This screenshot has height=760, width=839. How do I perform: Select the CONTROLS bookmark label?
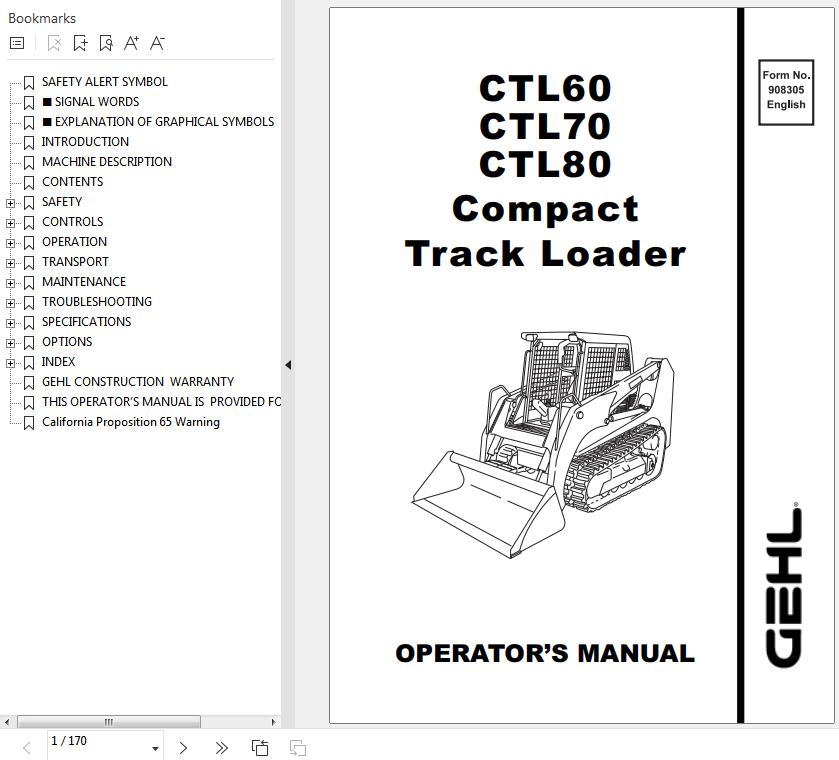click(73, 222)
